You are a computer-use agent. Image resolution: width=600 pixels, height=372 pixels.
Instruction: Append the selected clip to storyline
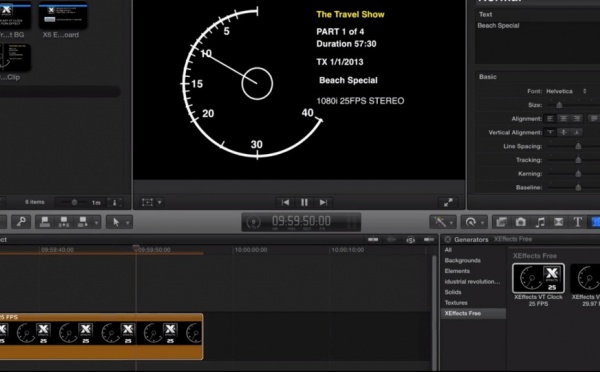(83, 222)
